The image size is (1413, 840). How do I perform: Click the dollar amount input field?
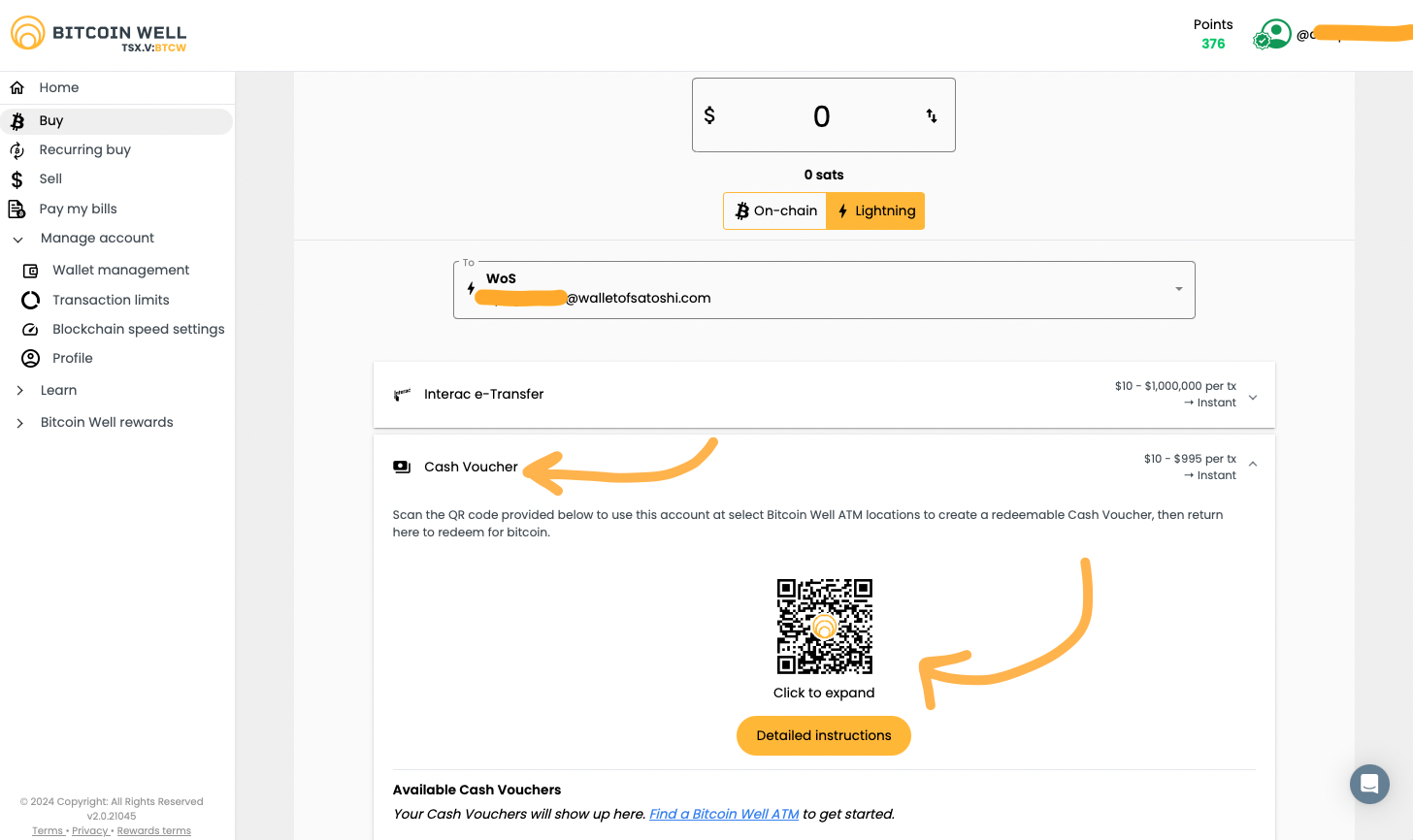824,115
